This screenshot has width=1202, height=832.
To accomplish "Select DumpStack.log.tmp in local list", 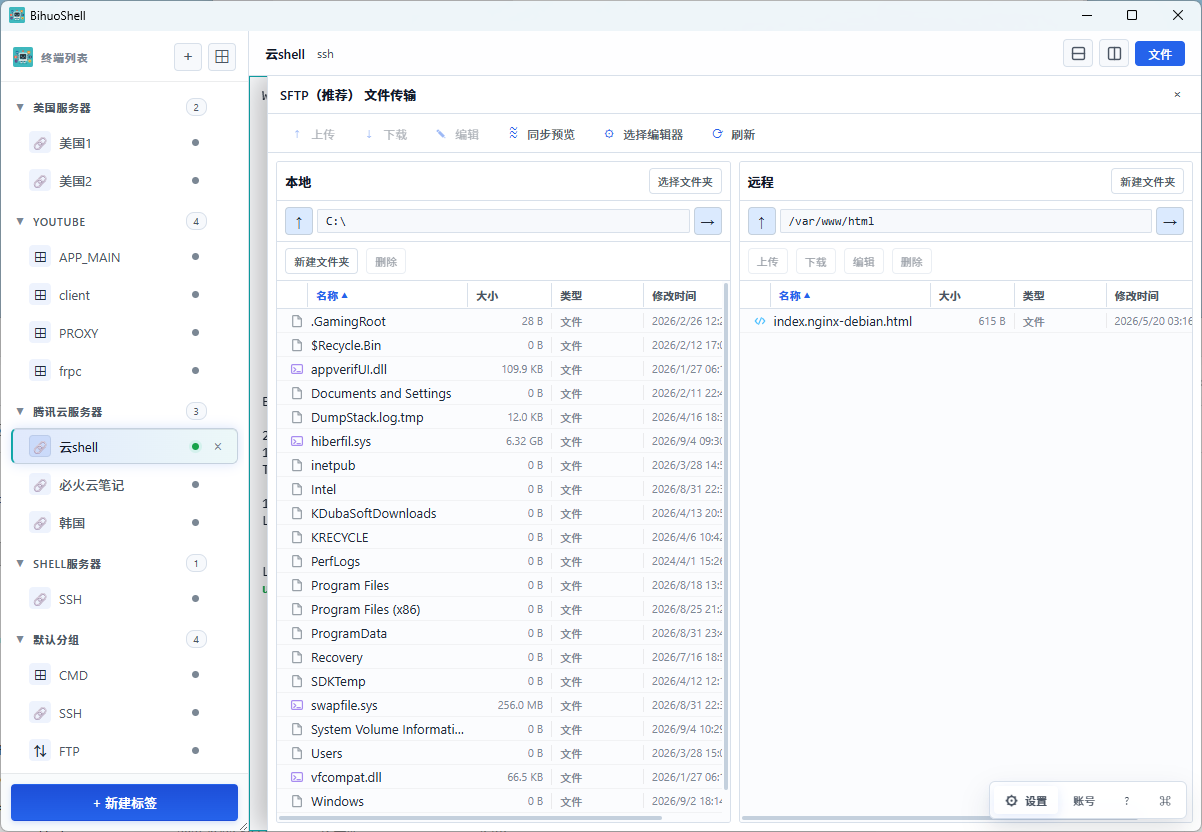I will pyautogui.click(x=500, y=417).
